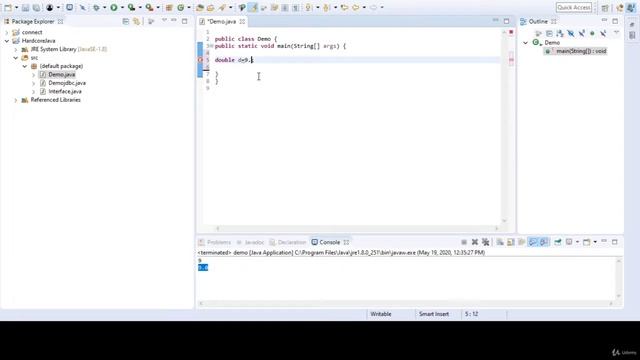Image resolution: width=640 pixels, height=360 pixels.
Task: Click the External Tools run icon
Action: coord(149,7)
